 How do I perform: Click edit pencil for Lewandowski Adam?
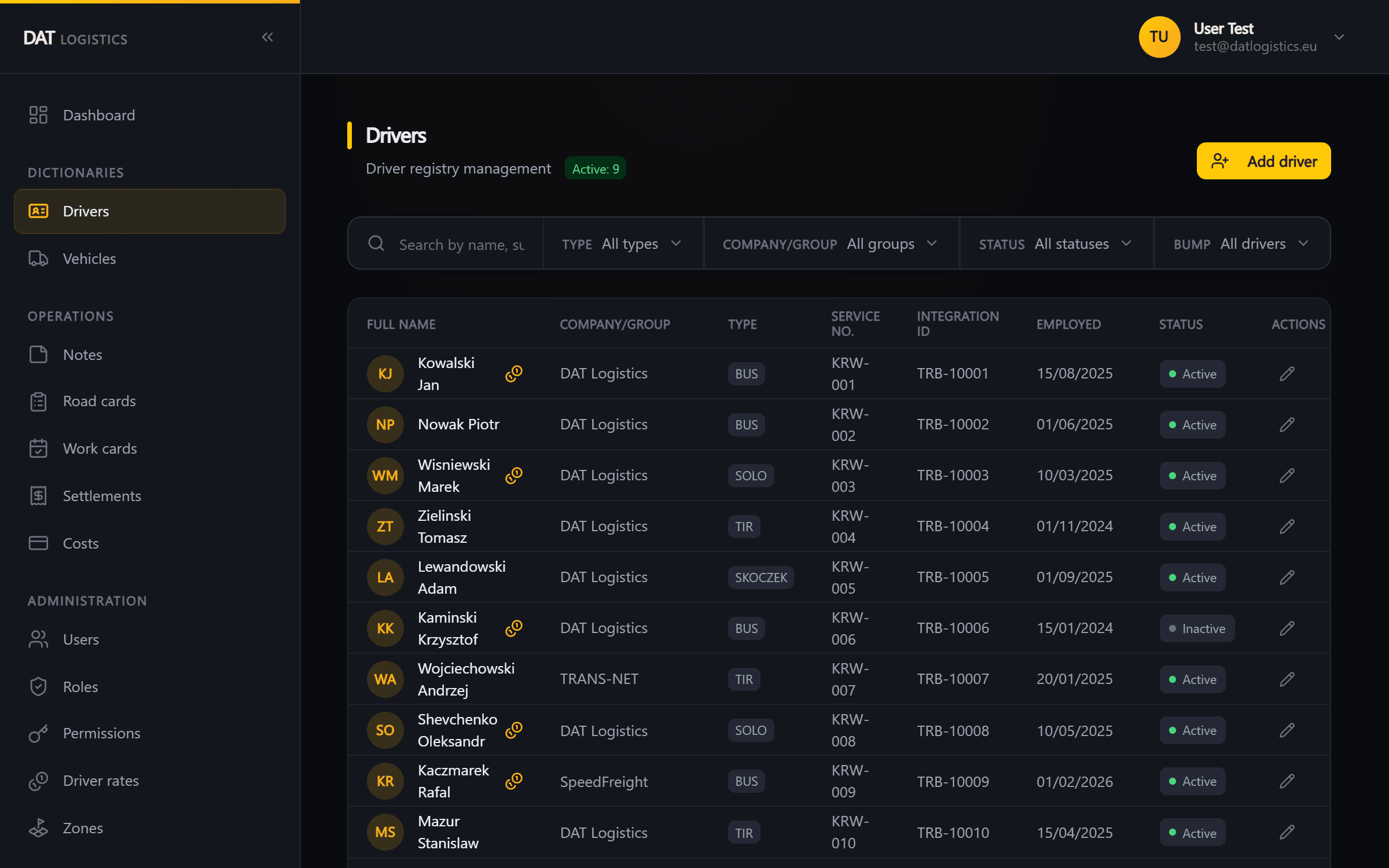pyautogui.click(x=1287, y=578)
